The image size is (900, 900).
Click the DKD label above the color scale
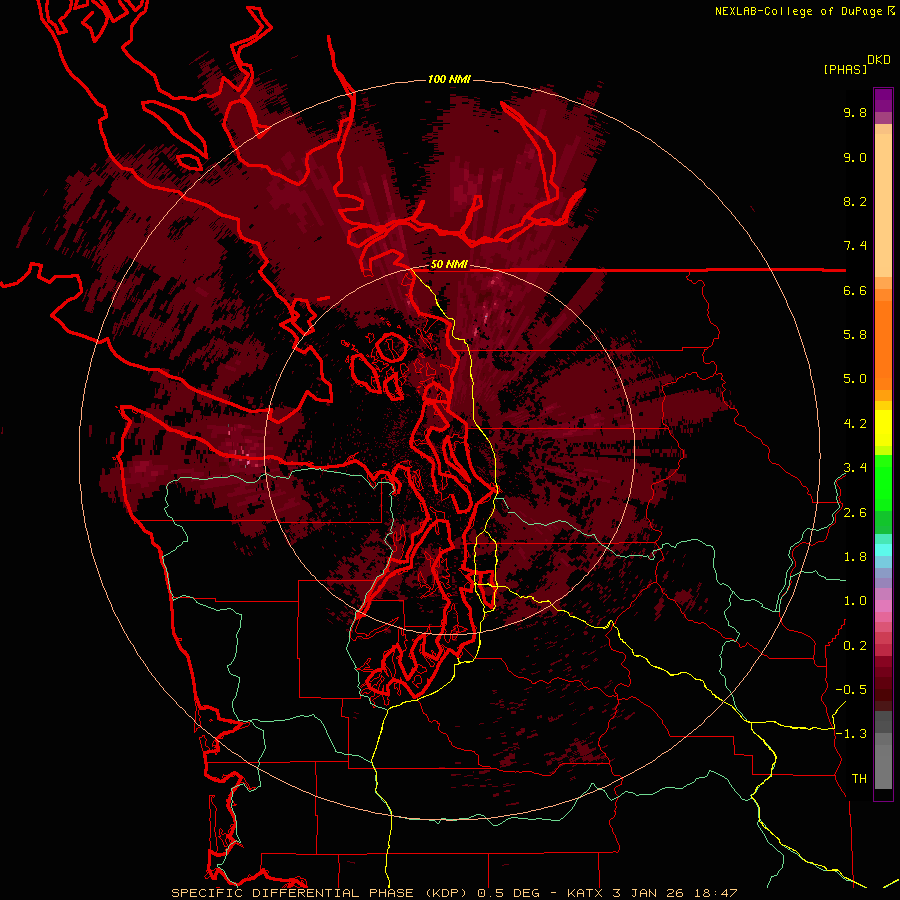click(x=879, y=60)
